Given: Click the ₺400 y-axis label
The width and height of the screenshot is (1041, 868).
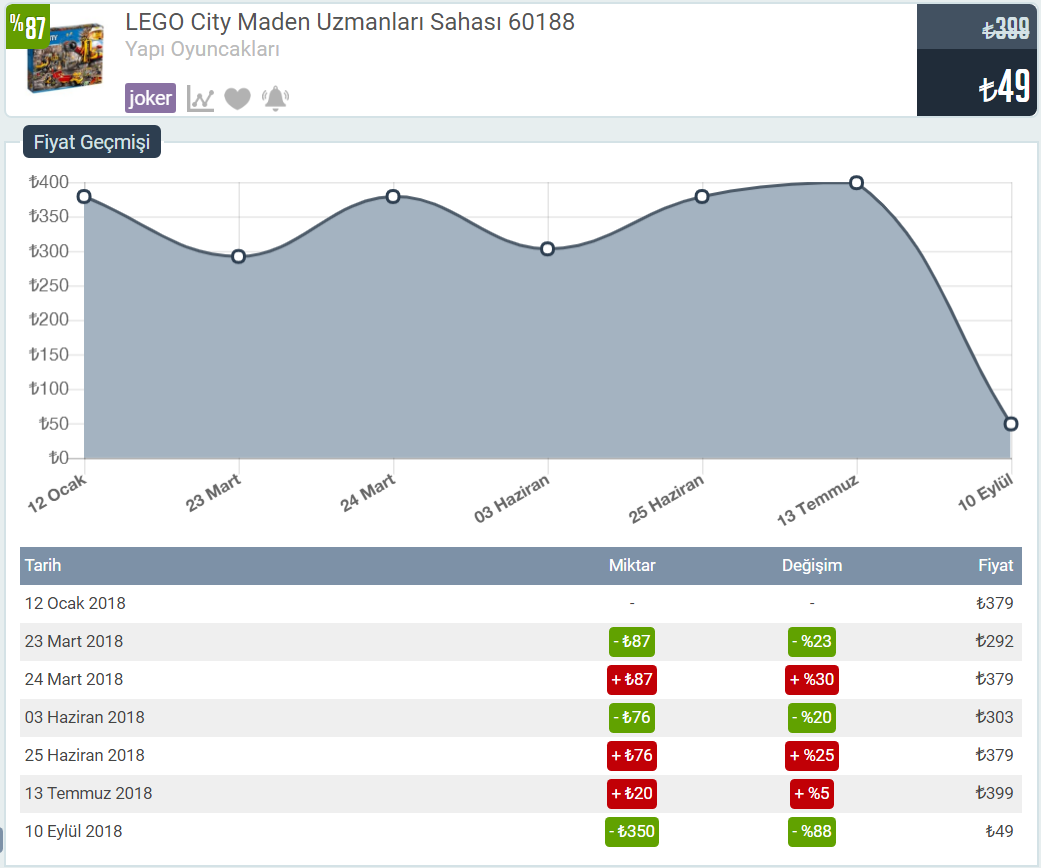Looking at the screenshot, I should (x=49, y=182).
